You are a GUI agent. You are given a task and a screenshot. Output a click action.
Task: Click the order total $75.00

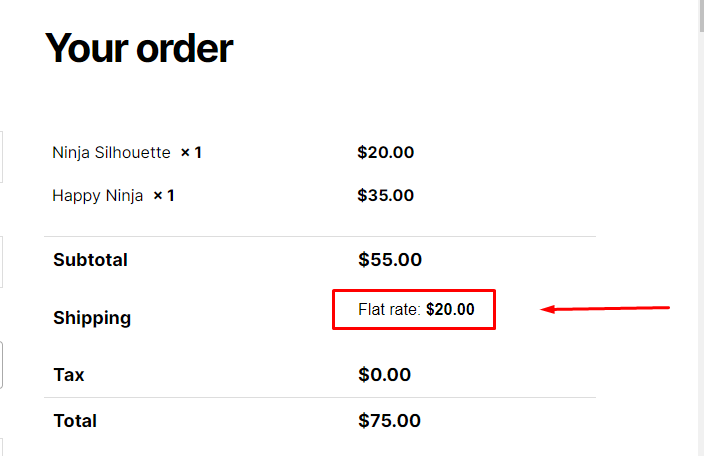pyautogui.click(x=389, y=421)
